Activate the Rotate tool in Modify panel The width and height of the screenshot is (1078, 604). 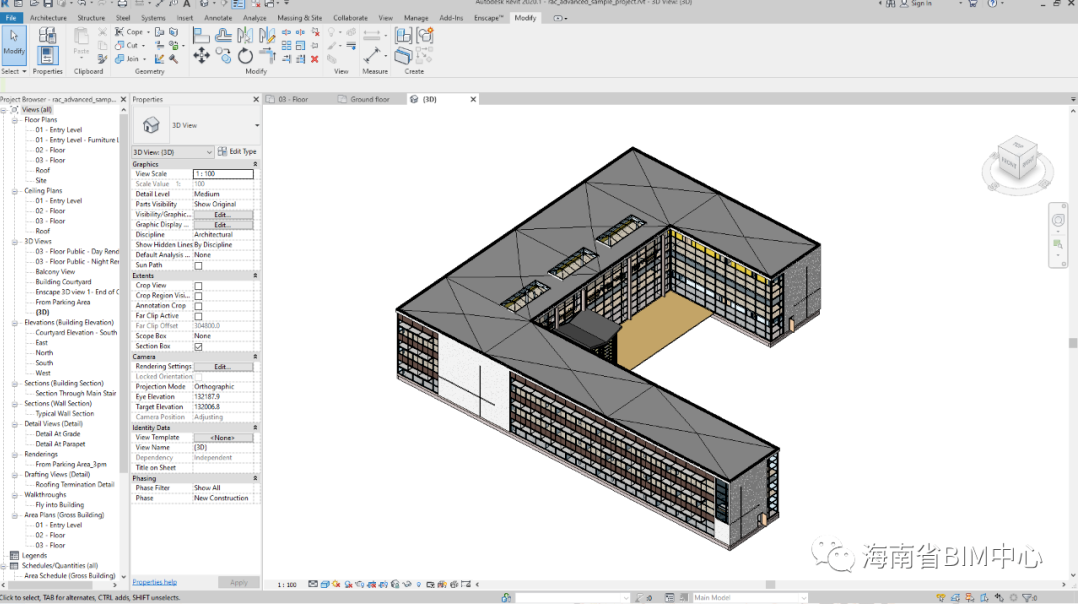point(246,56)
